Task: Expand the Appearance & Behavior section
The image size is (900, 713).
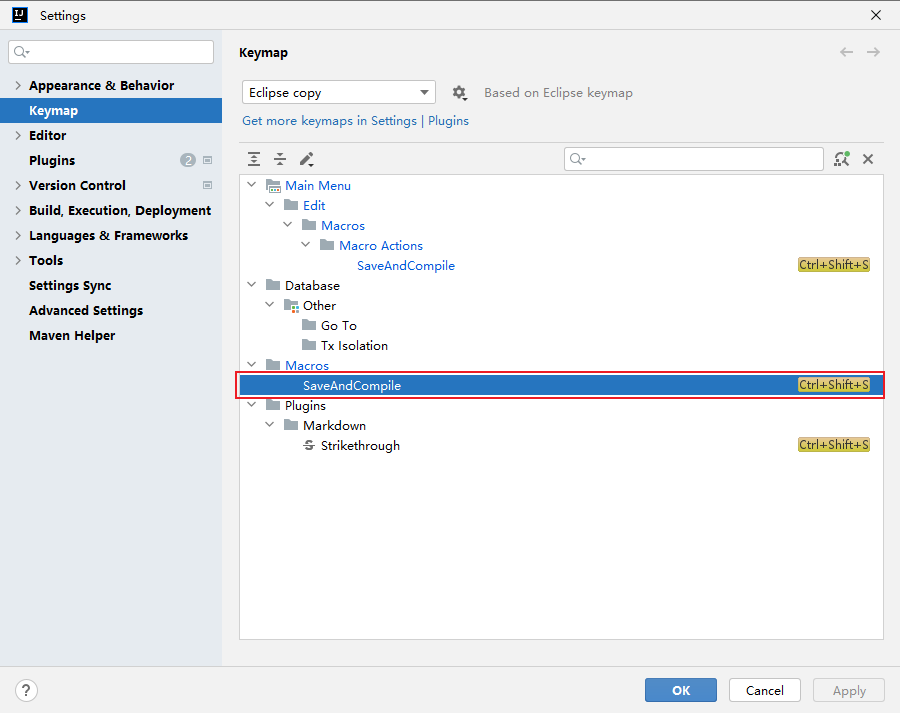Action: tap(18, 86)
